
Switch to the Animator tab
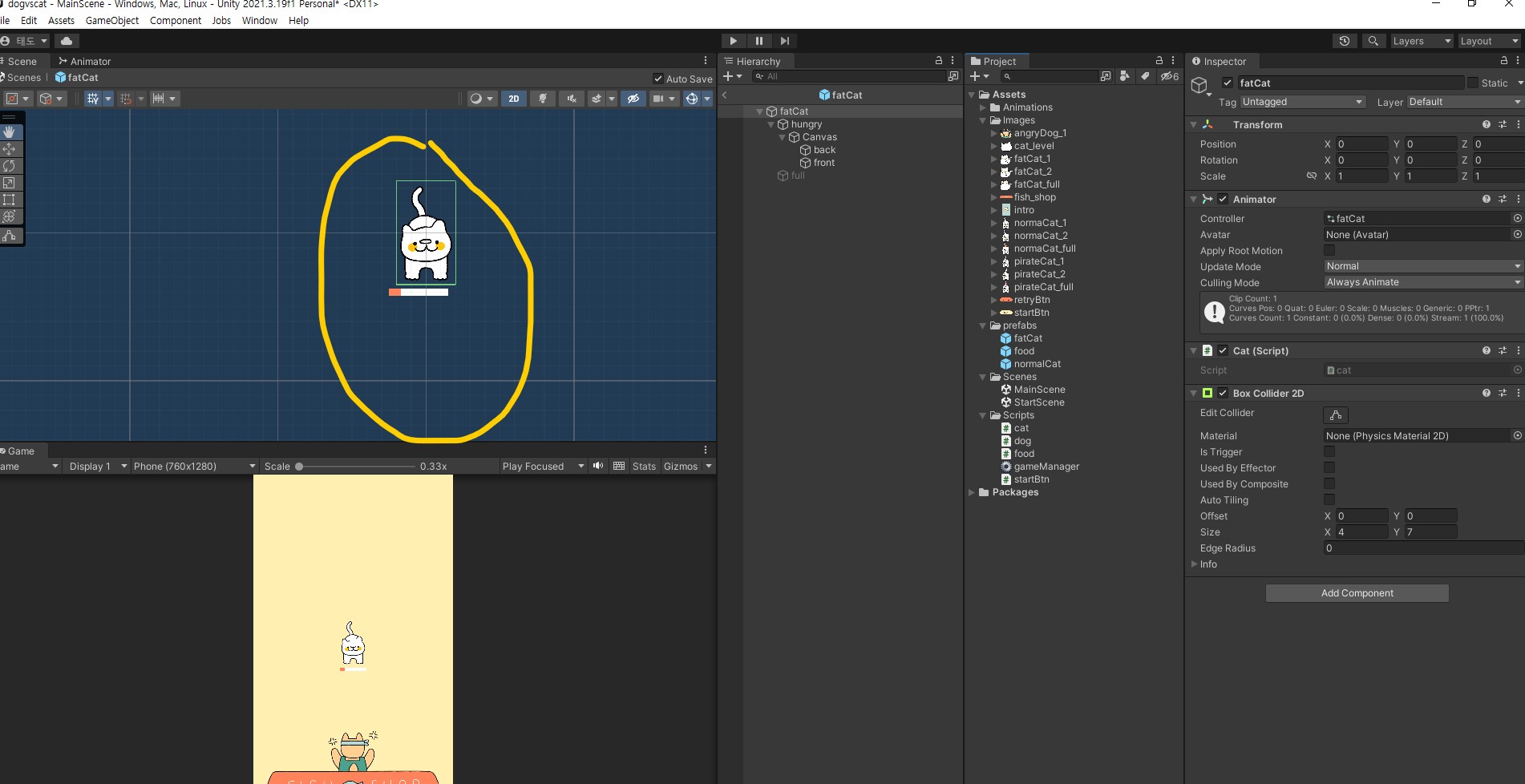pos(85,62)
